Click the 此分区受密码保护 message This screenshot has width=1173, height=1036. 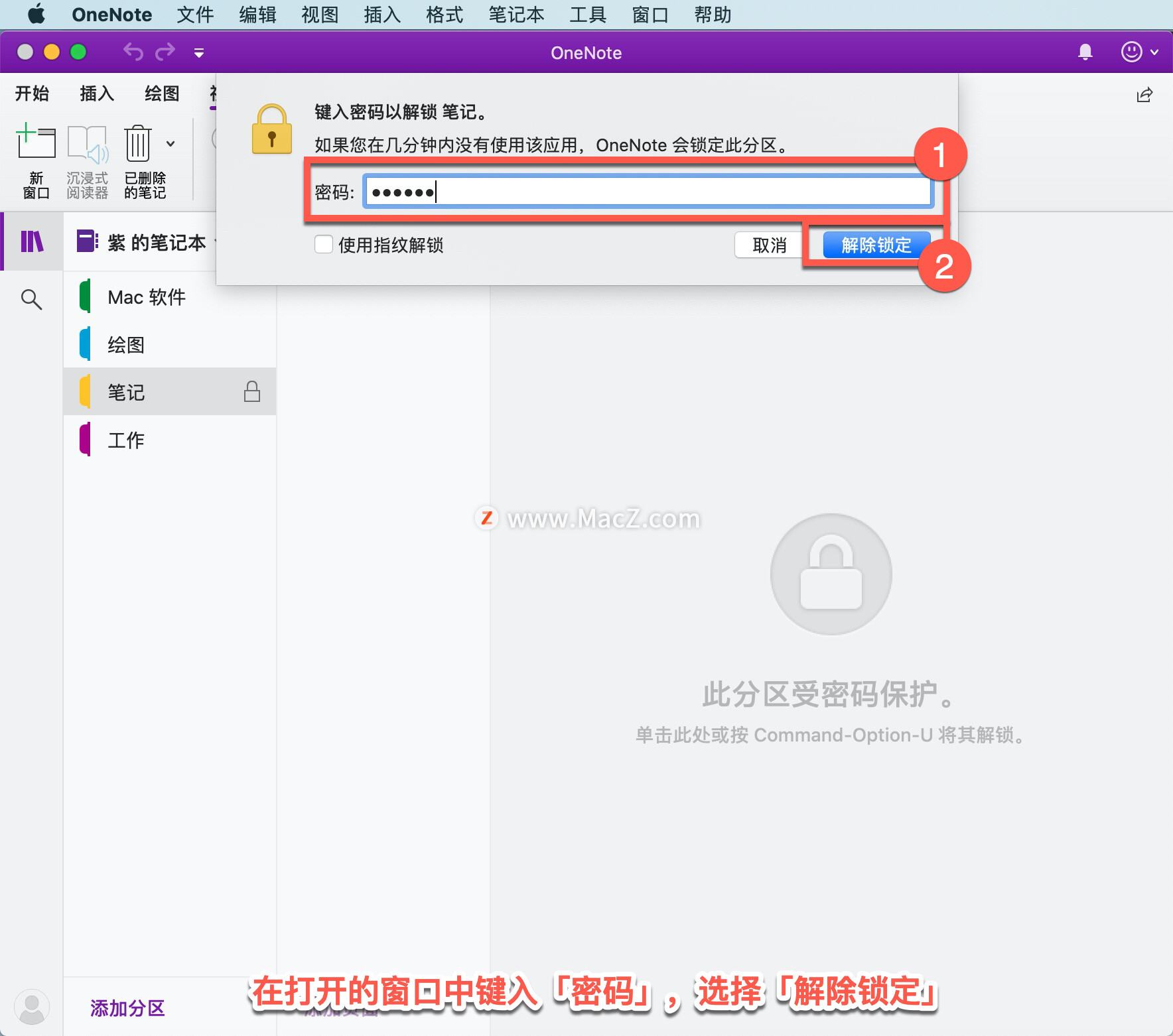[x=831, y=694]
